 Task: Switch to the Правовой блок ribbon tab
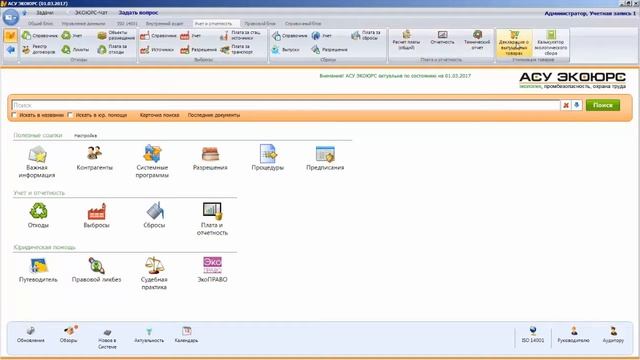(x=260, y=24)
